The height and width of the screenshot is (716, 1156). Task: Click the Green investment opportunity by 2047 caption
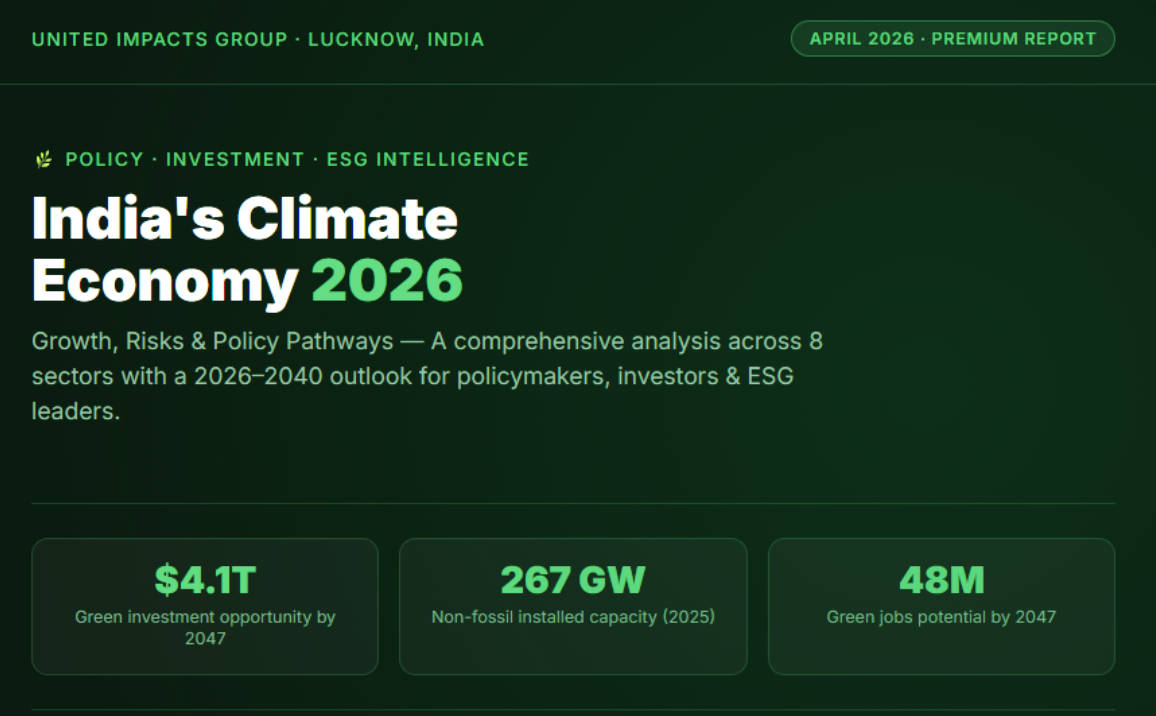(x=204, y=628)
